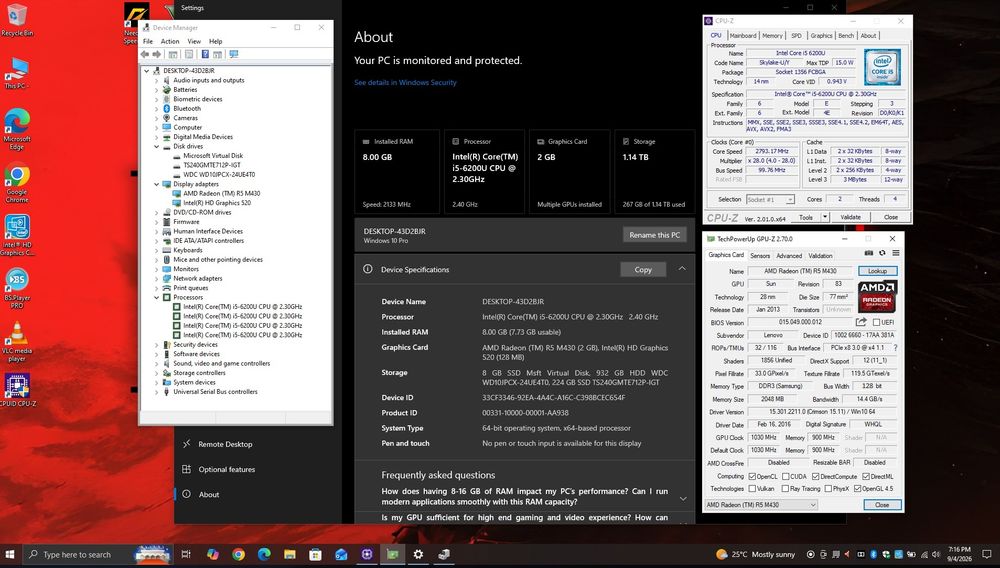Viewport: 1000px width, 568px height.
Task: Click Forward arrow in Device Manager toolbar
Action: click(x=157, y=55)
